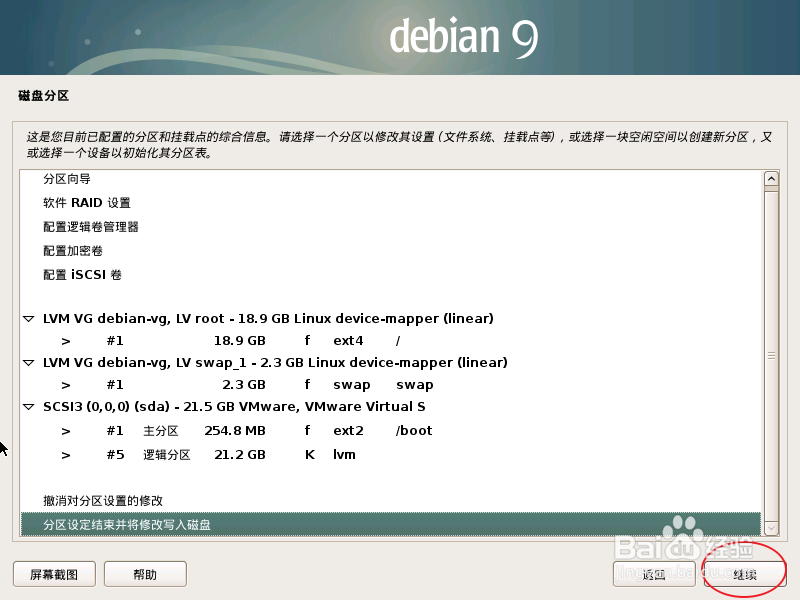Click the scrollbar down arrow
The width and height of the screenshot is (800, 600).
(771, 528)
